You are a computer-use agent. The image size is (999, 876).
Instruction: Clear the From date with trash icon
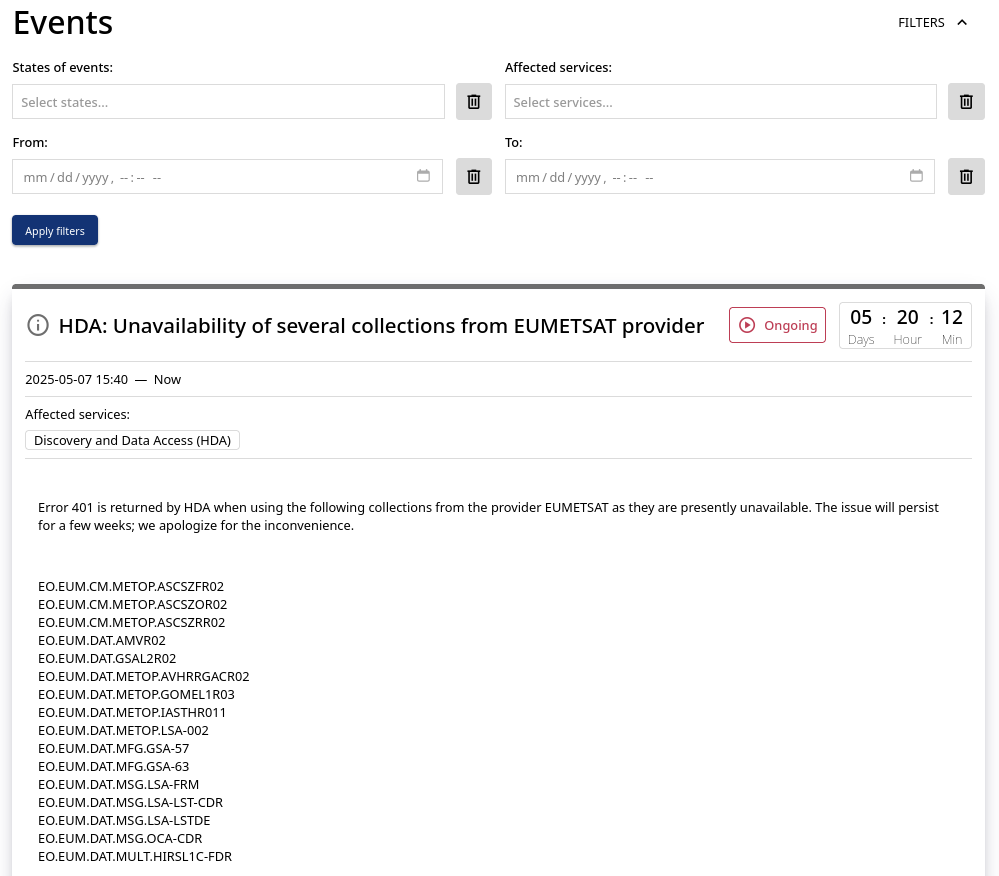(473, 176)
